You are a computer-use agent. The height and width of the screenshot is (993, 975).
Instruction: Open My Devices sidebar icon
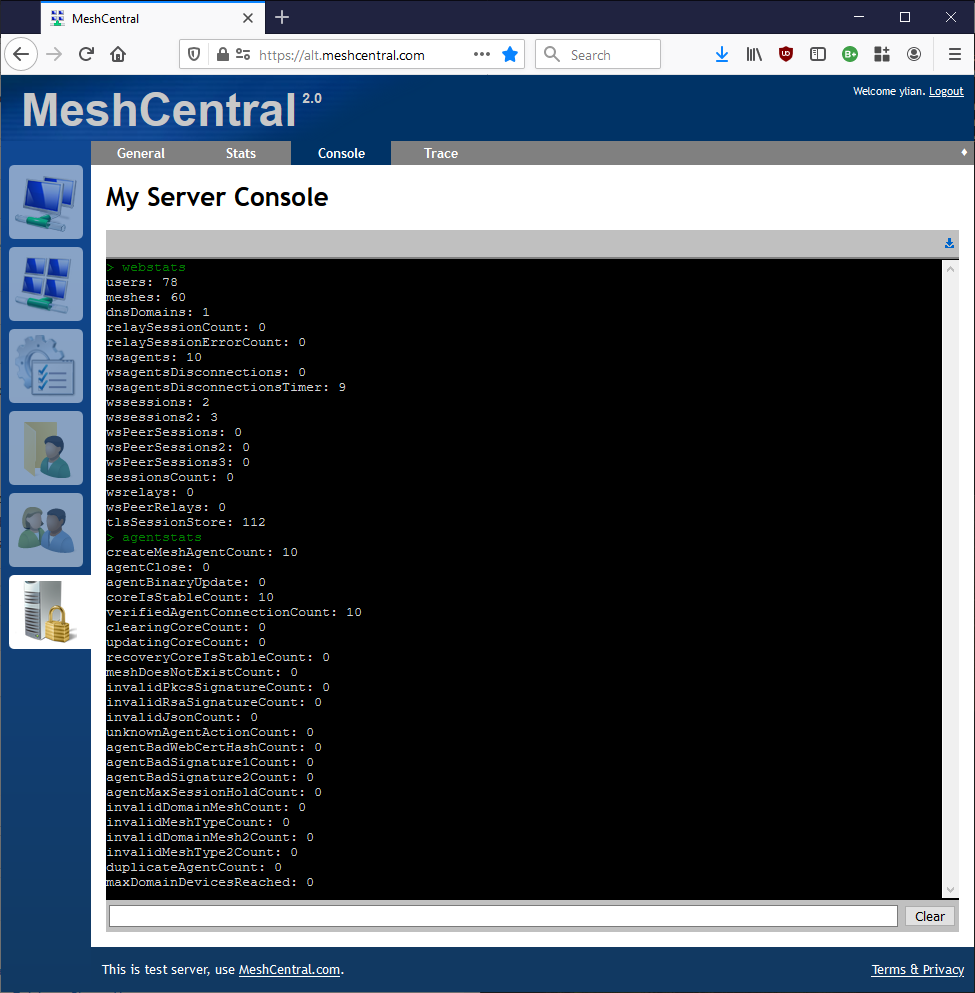[46, 202]
